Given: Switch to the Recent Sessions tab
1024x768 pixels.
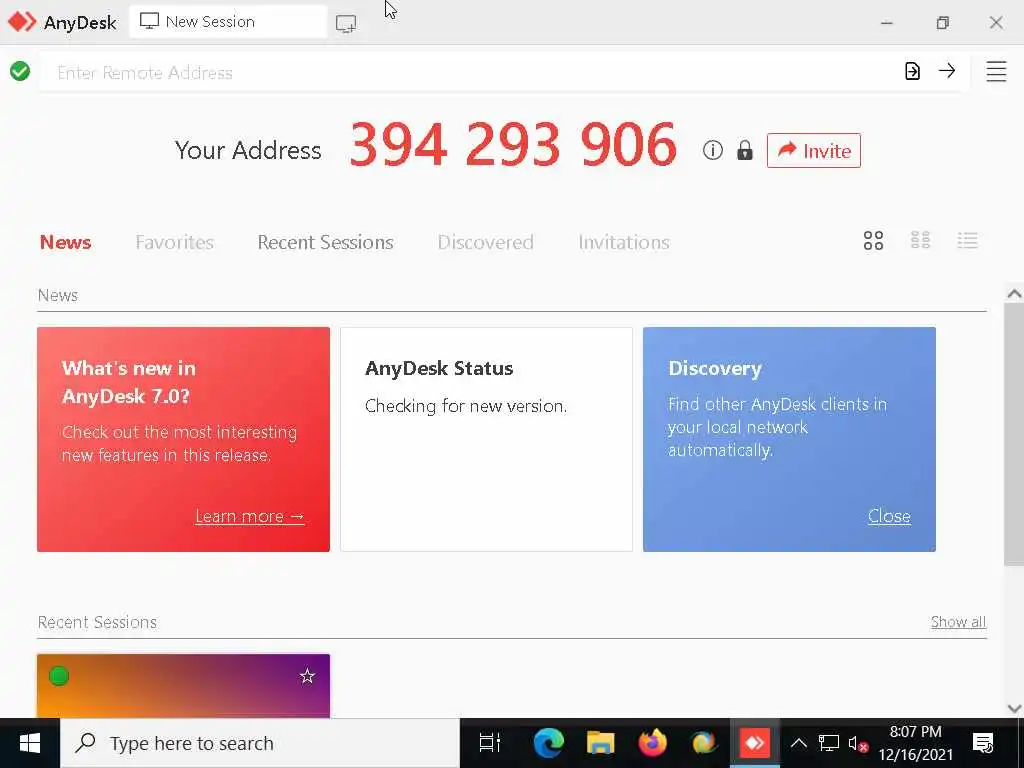Looking at the screenshot, I should (325, 242).
